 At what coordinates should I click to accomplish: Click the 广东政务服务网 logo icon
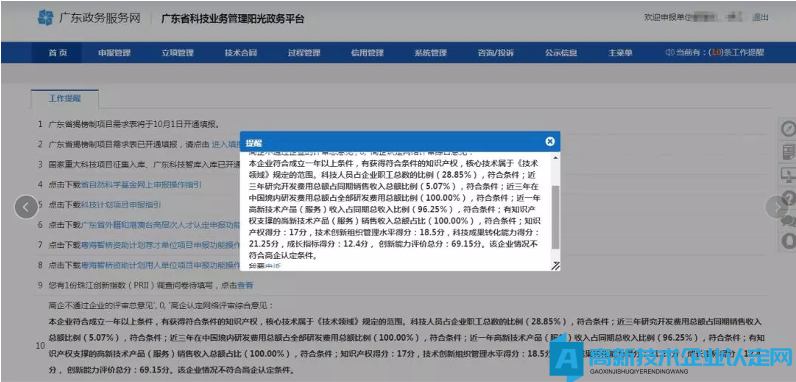click(46, 18)
